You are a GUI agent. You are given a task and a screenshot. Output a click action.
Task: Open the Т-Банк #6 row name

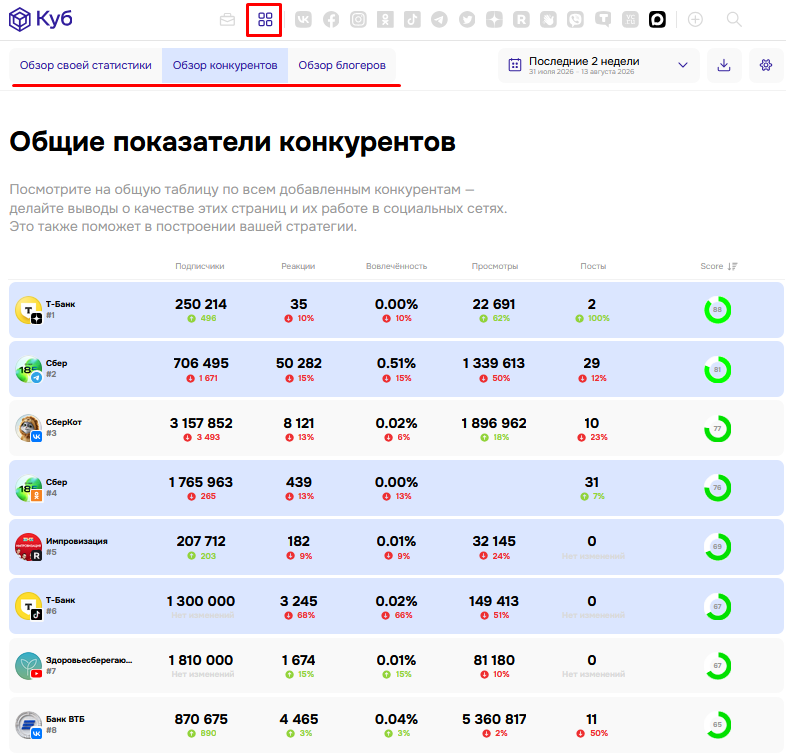(x=61, y=600)
